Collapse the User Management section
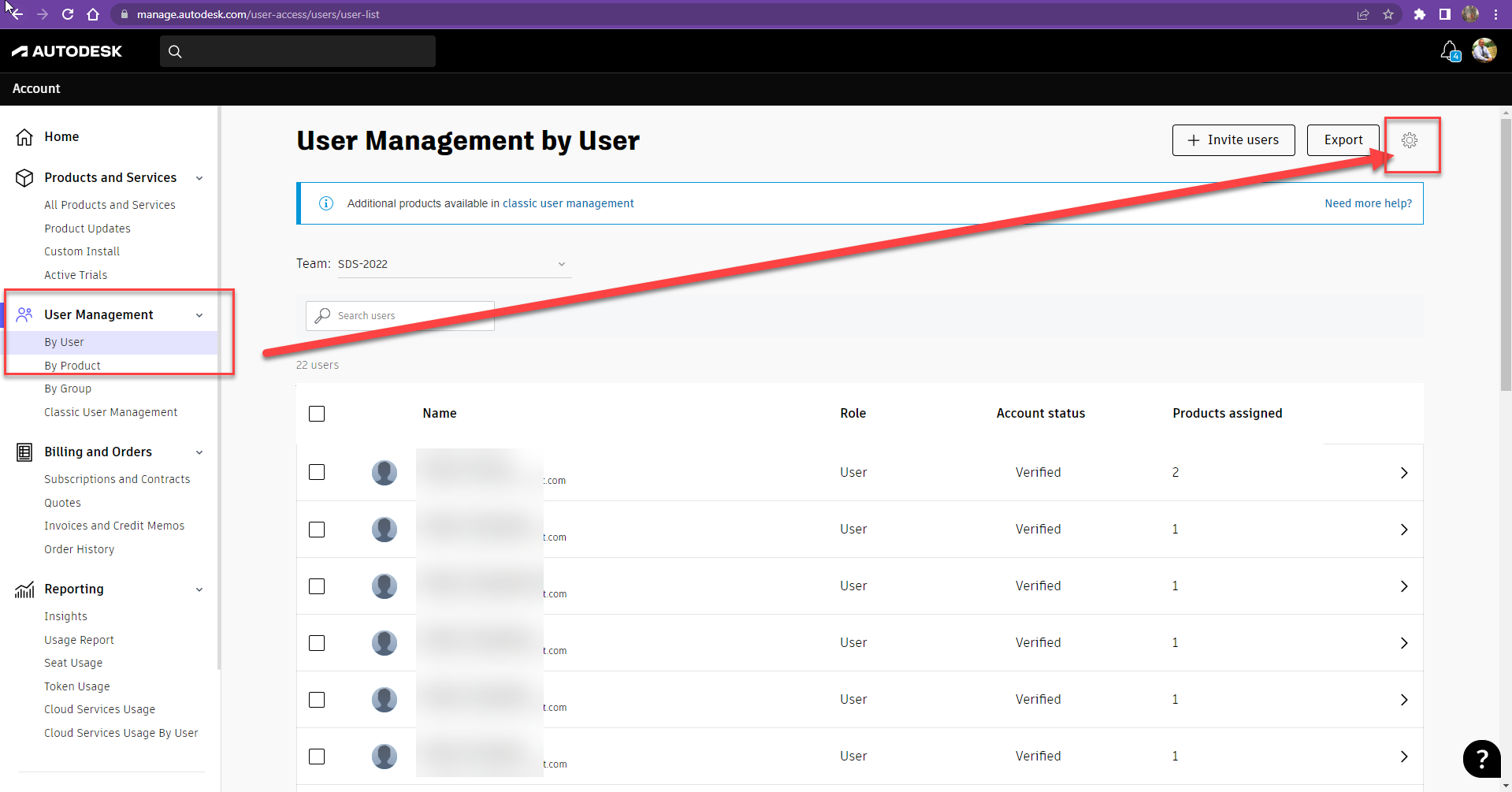Screen dimensions: 1512x792 199,315
